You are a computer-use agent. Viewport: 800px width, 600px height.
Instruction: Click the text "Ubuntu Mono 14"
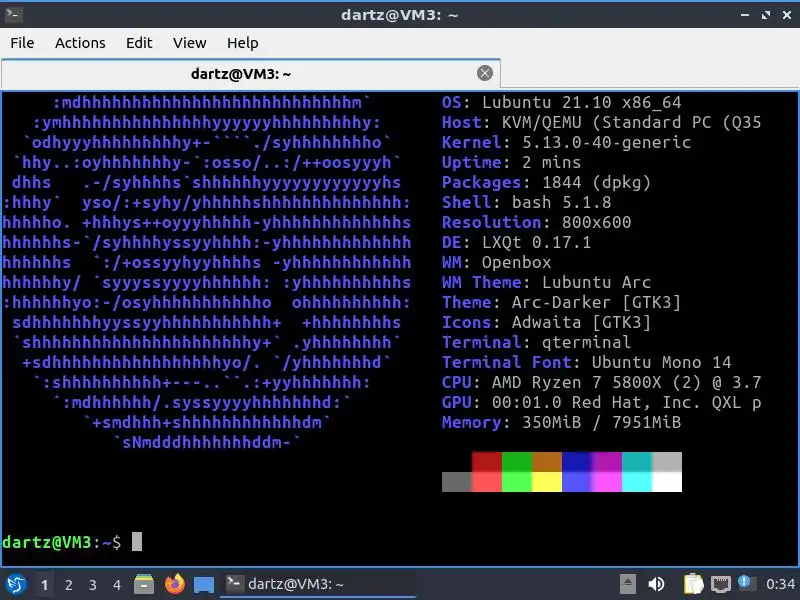[x=662, y=362]
